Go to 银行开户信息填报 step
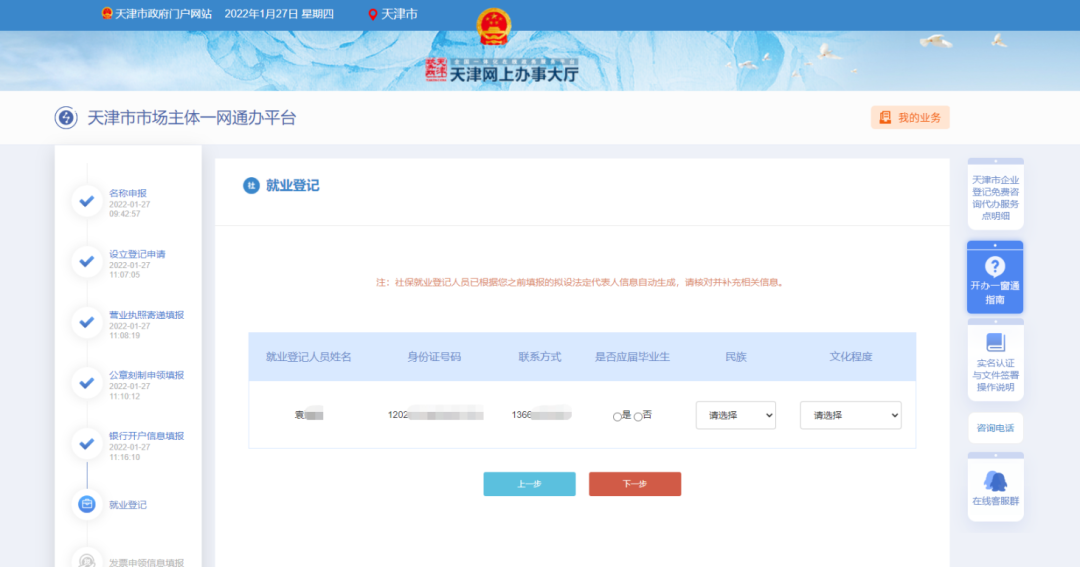 tap(147, 436)
